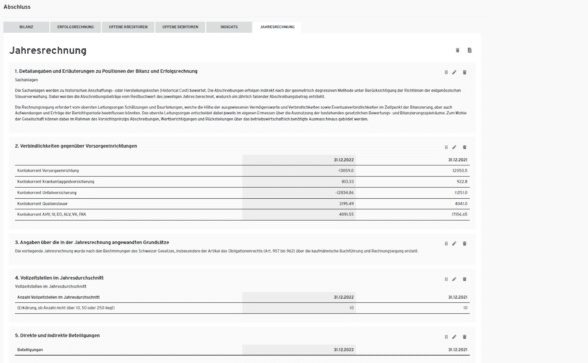Open the Offene Debitoren tab
This screenshot has height=363, width=588.
coord(180,27)
